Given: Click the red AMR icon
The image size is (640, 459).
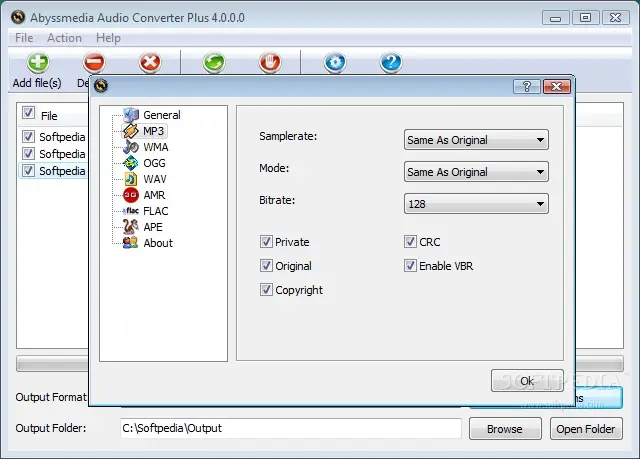Looking at the screenshot, I should 131,195.
